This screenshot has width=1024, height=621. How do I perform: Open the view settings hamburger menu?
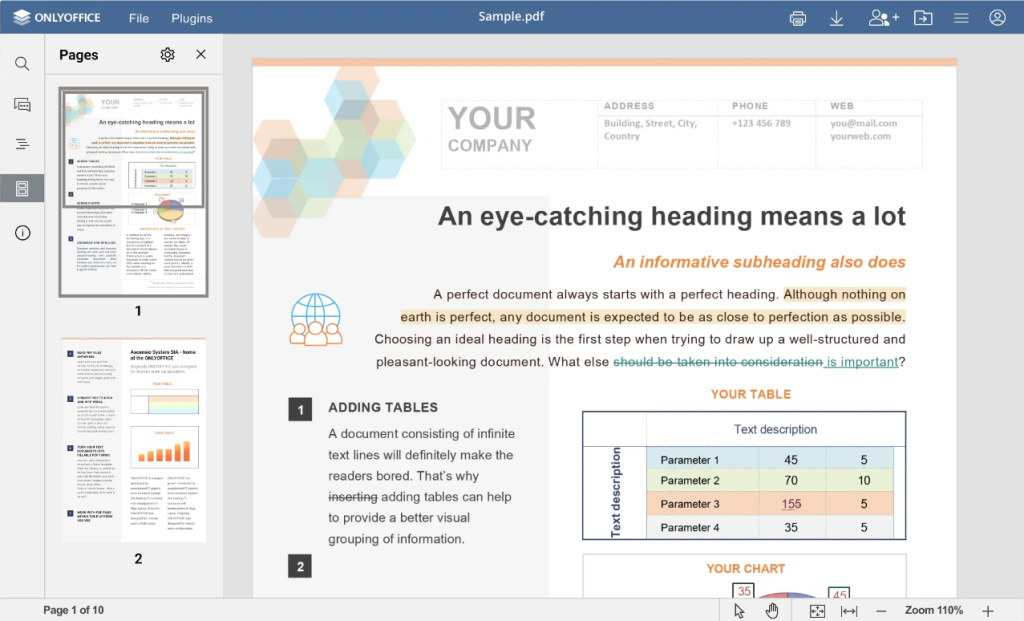pyautogui.click(x=961, y=18)
